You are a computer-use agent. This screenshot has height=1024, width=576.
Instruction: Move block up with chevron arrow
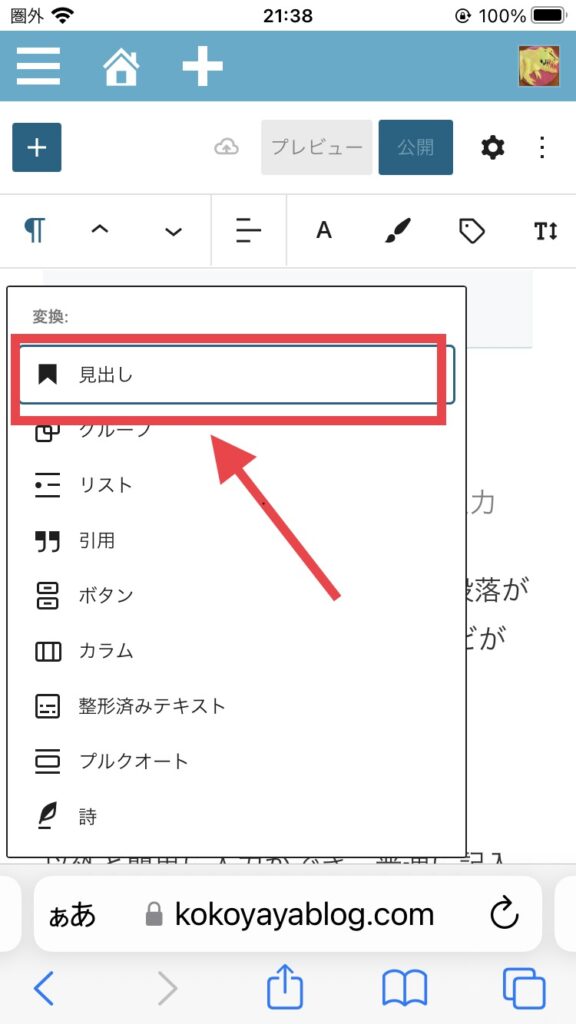coord(99,230)
